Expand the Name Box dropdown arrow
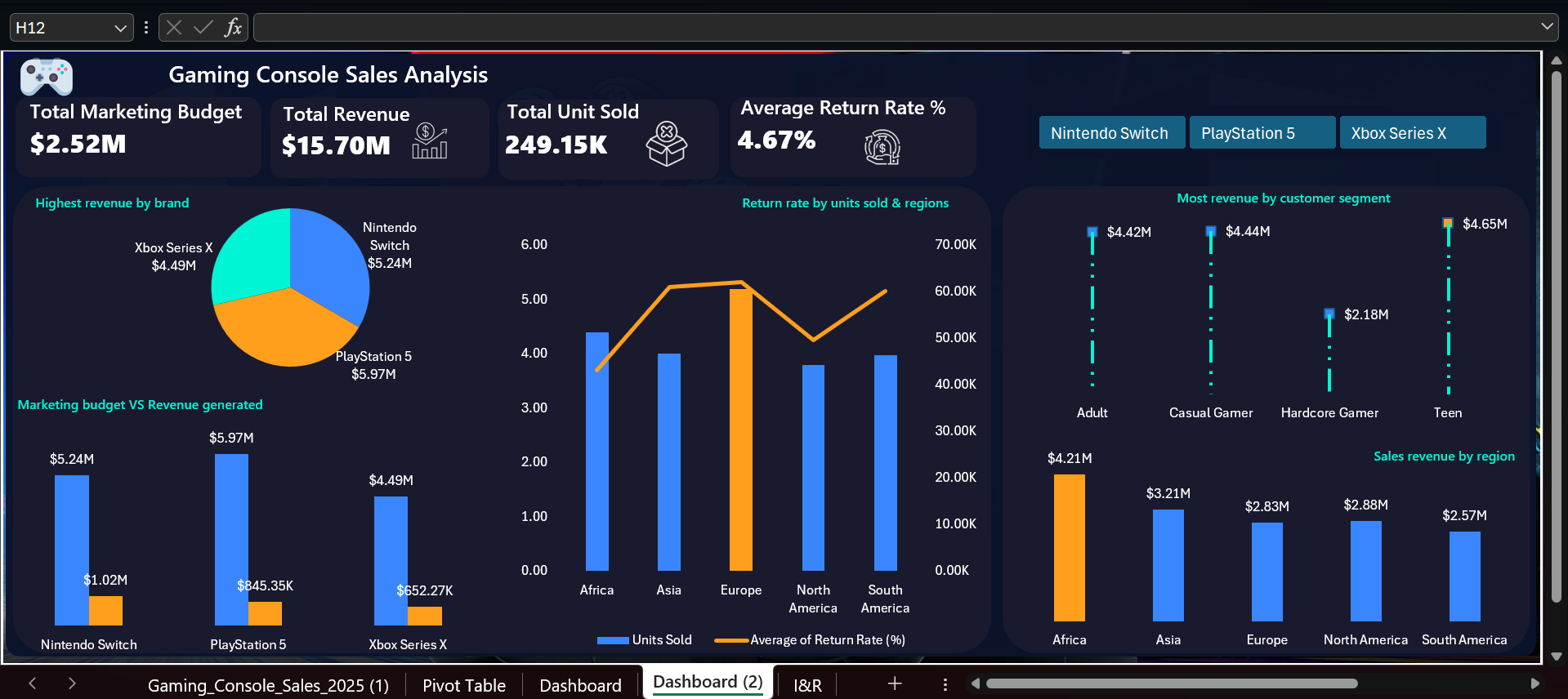The image size is (1568, 699). (121, 28)
